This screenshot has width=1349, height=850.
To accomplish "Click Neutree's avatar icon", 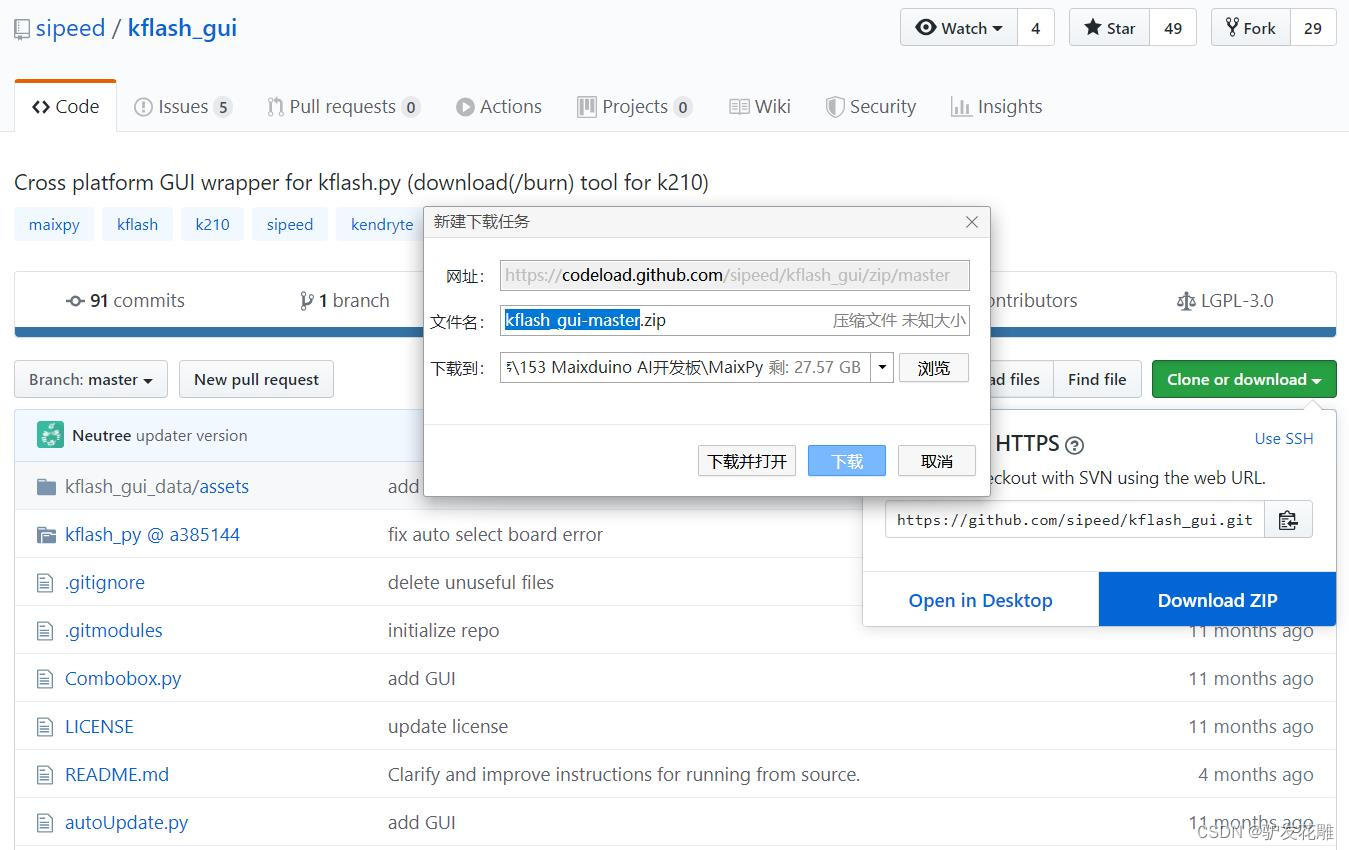I will (50, 435).
